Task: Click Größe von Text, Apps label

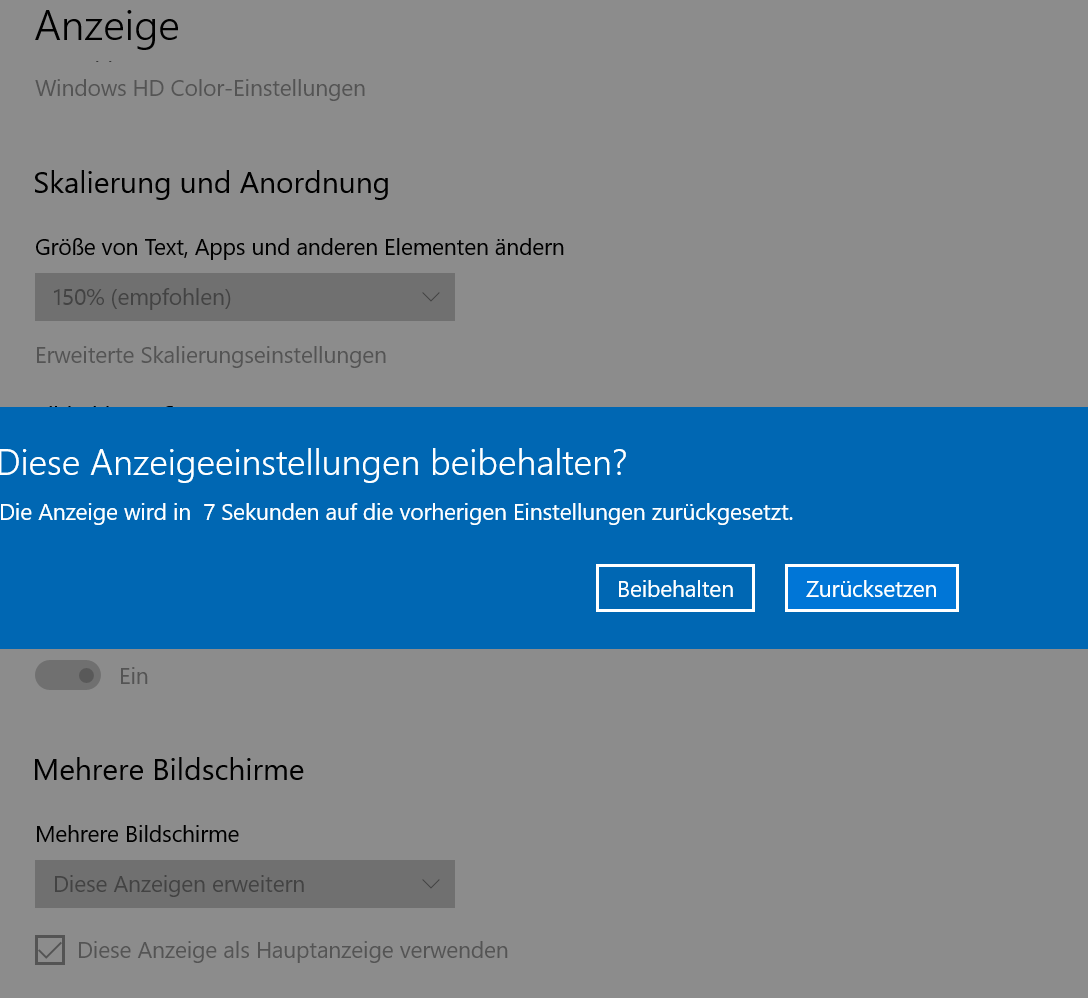Action: (x=299, y=248)
